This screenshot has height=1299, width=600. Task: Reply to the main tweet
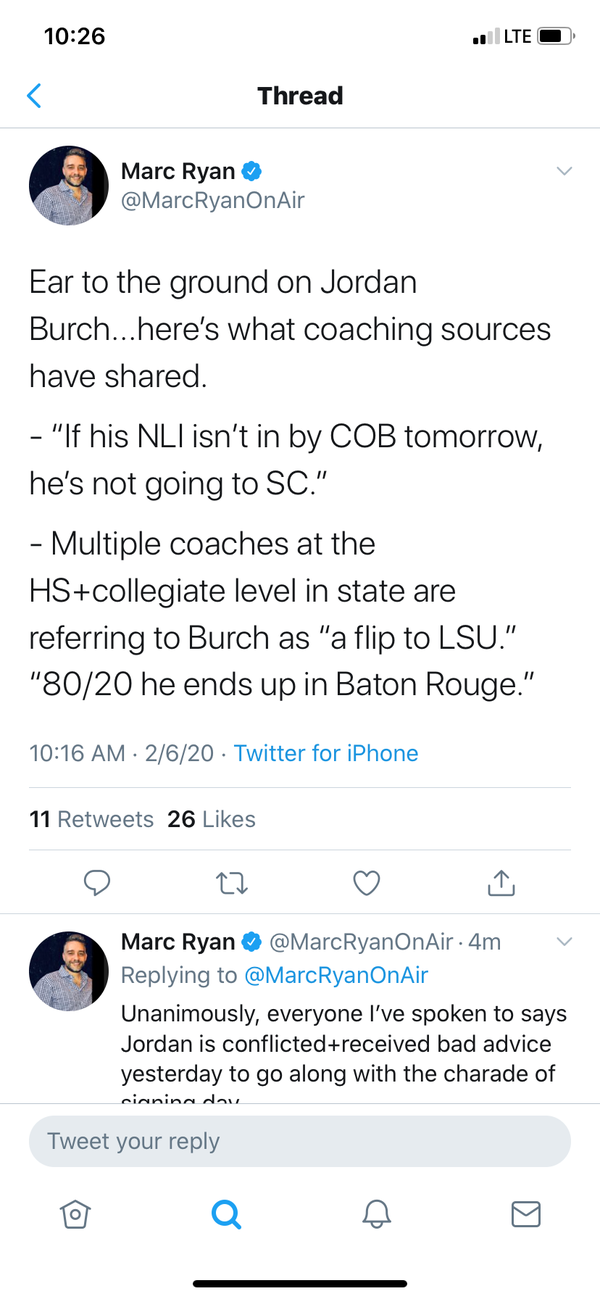[x=96, y=882]
